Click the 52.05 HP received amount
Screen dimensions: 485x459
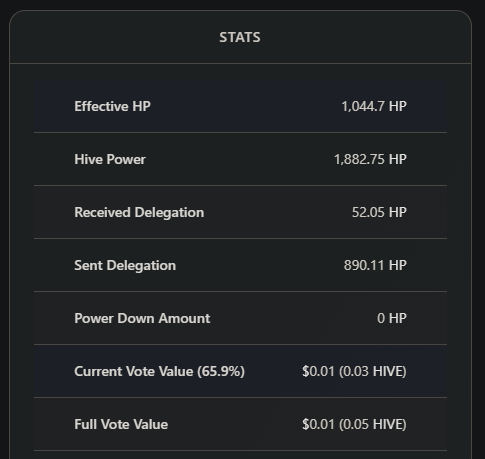click(x=379, y=212)
